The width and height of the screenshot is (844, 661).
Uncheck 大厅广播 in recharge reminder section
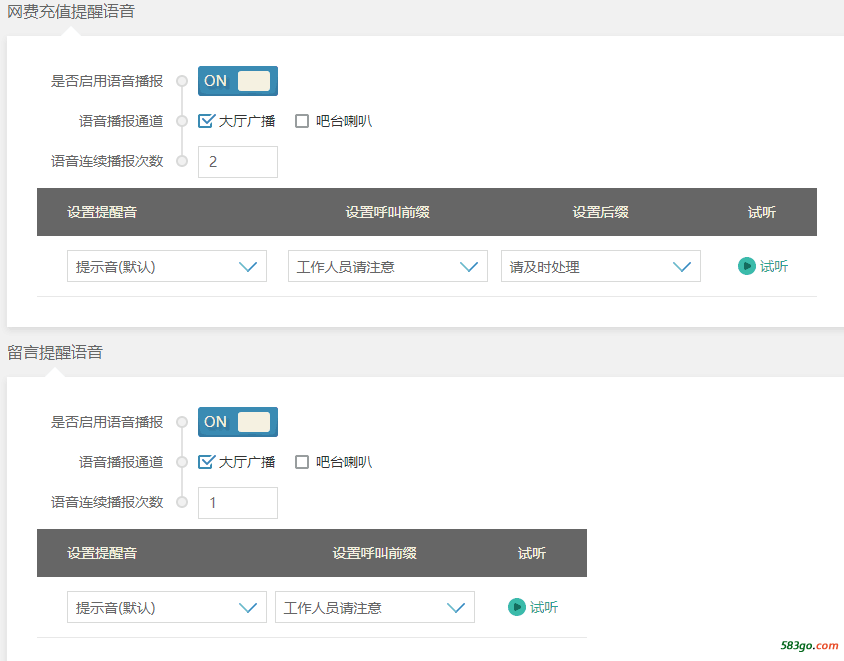pyautogui.click(x=206, y=121)
